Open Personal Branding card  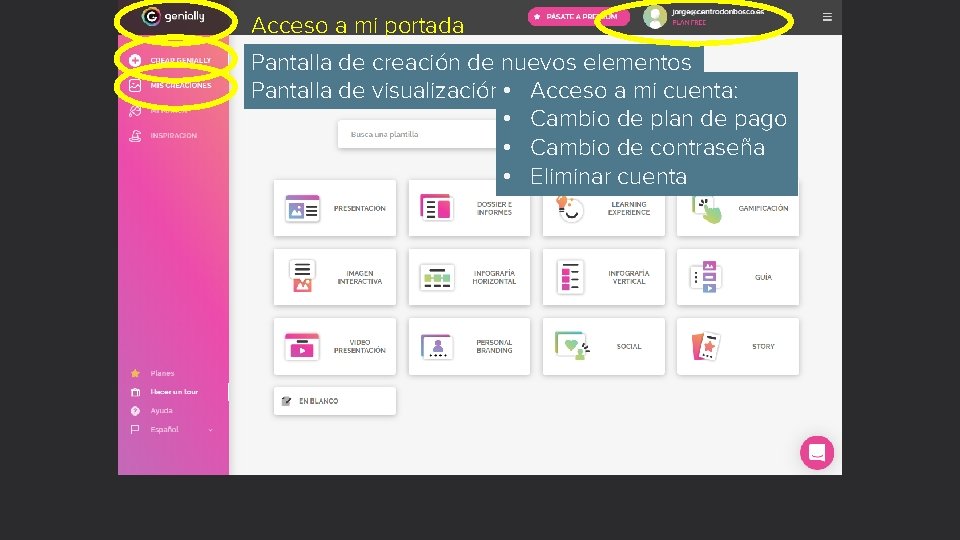(469, 346)
